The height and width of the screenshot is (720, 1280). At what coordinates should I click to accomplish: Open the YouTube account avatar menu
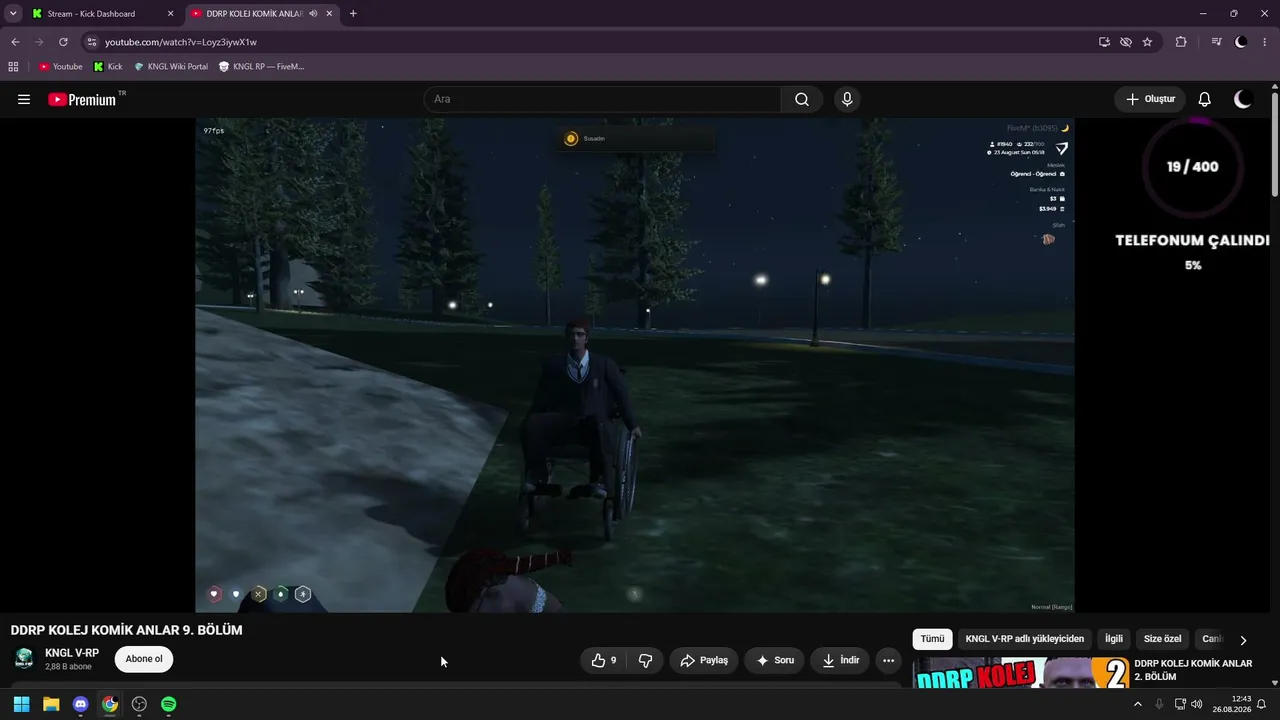pos(1243,99)
